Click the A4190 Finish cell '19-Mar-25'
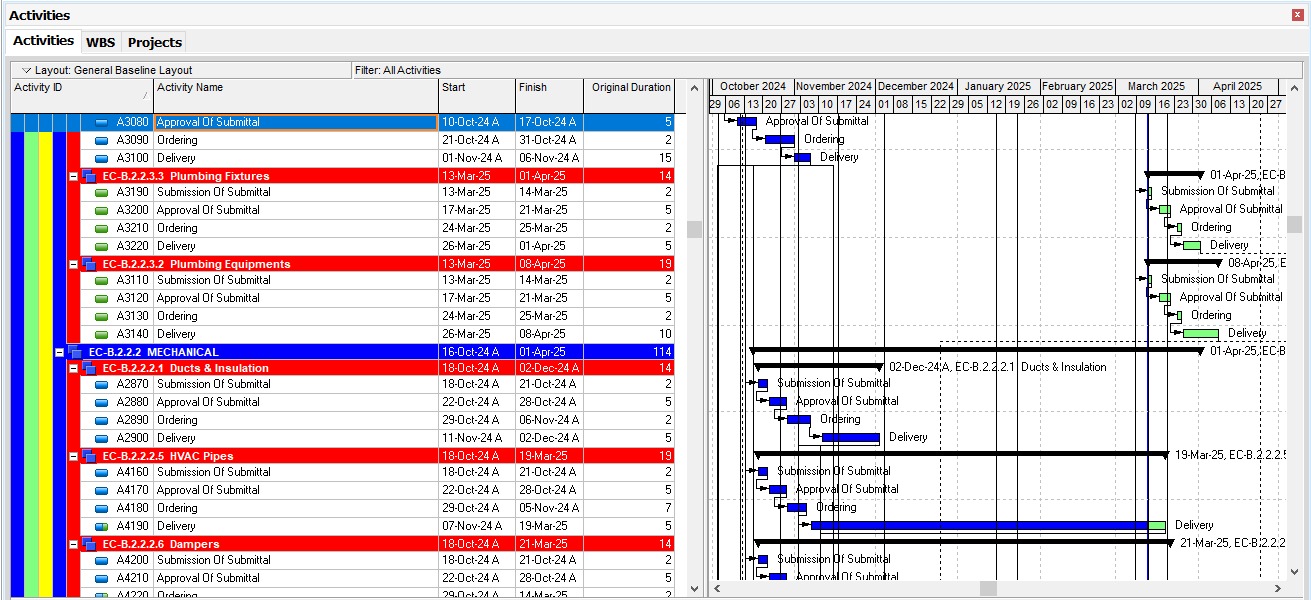Viewport: 1311px width, 600px height. tap(549, 526)
